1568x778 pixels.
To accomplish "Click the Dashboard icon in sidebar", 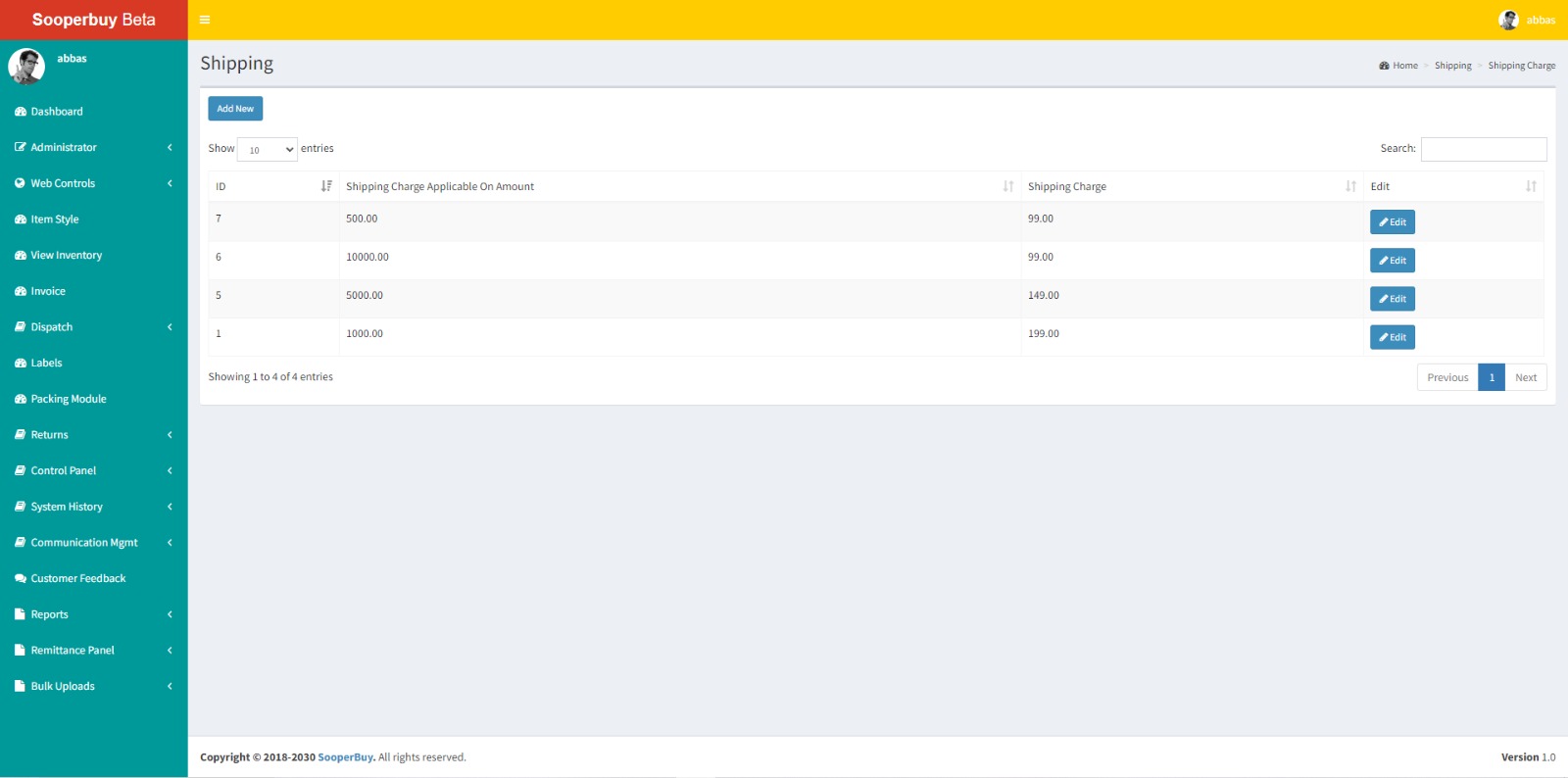I will click(20, 112).
